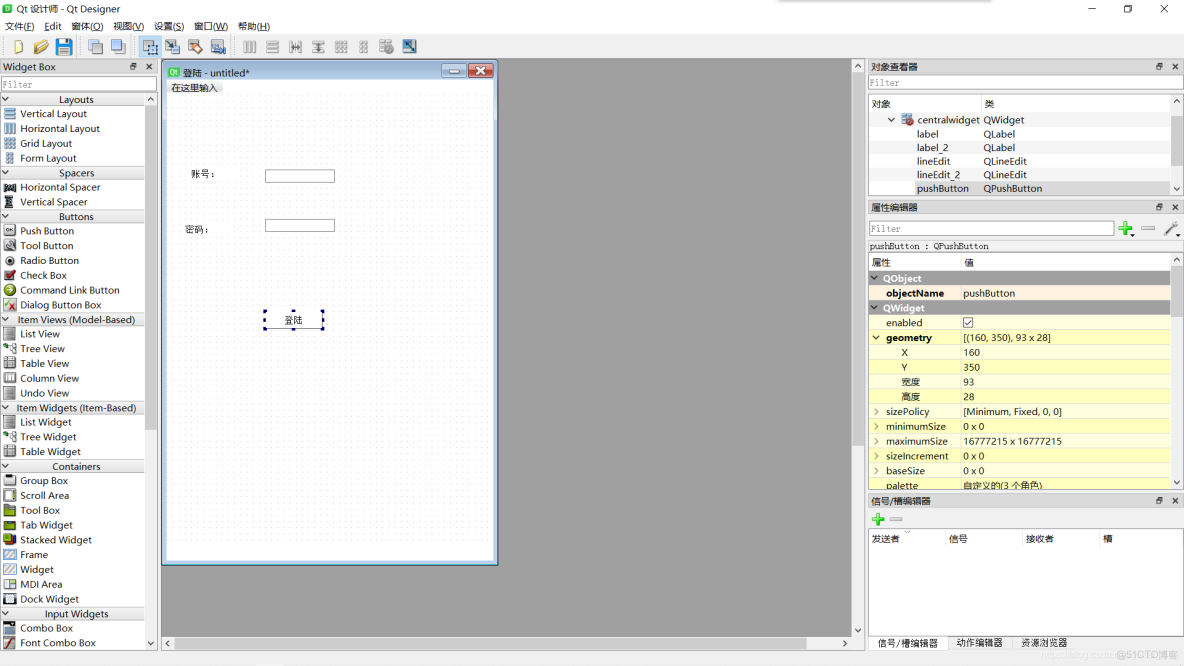Collapse the geometry property expander

coord(875,337)
